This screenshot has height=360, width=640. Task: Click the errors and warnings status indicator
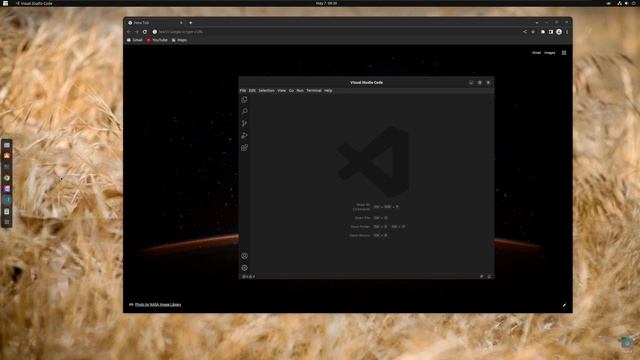pyautogui.click(x=249, y=276)
